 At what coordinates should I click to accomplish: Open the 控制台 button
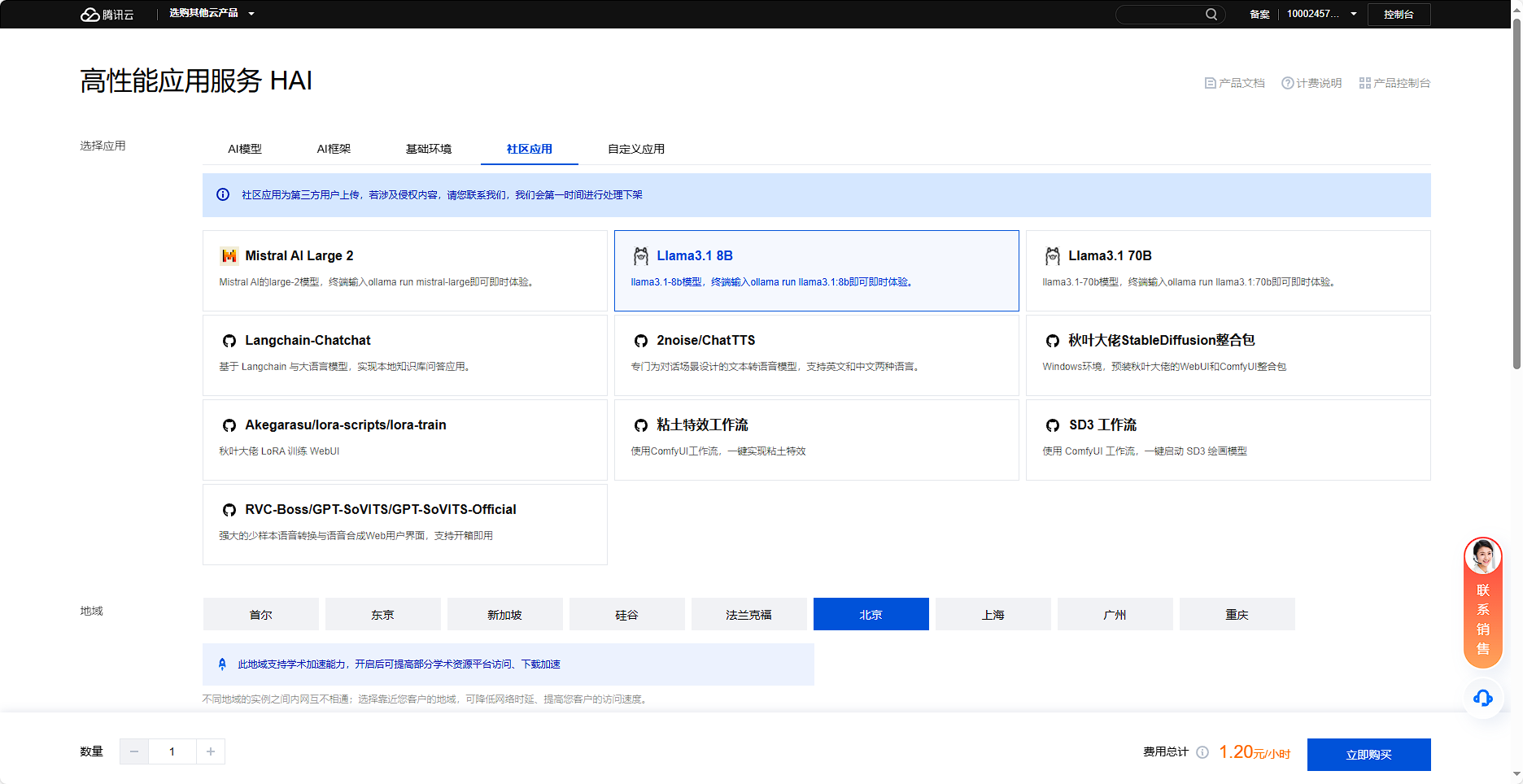coord(1399,14)
